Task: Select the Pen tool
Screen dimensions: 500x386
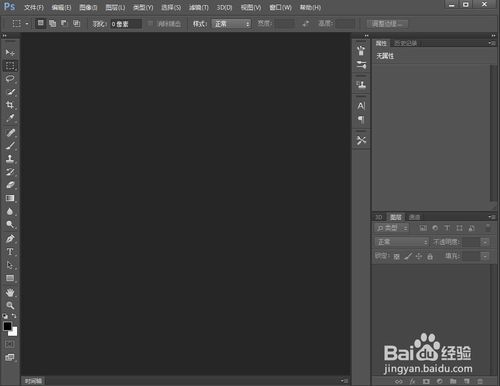Action: point(10,239)
